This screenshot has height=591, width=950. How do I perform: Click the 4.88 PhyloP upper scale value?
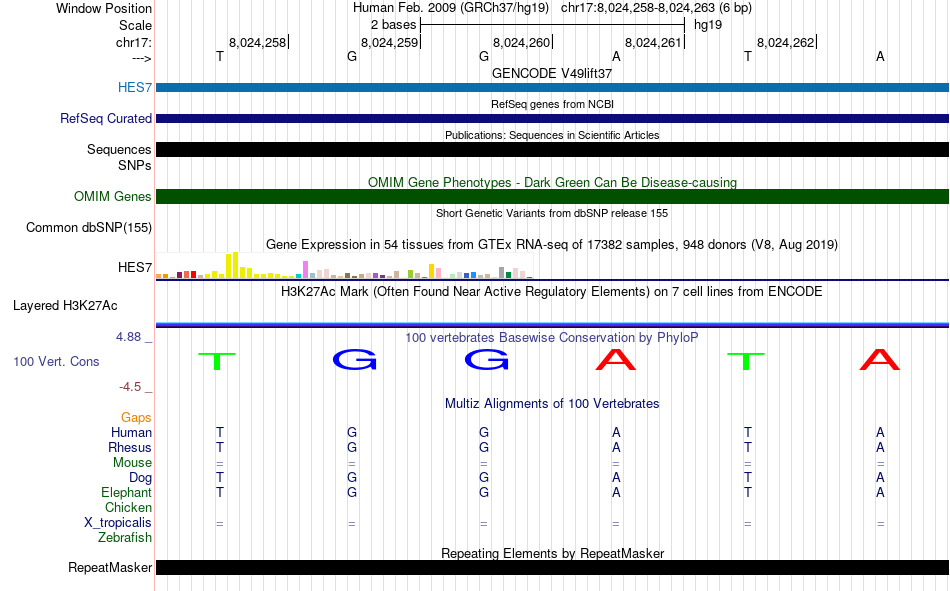[128, 337]
